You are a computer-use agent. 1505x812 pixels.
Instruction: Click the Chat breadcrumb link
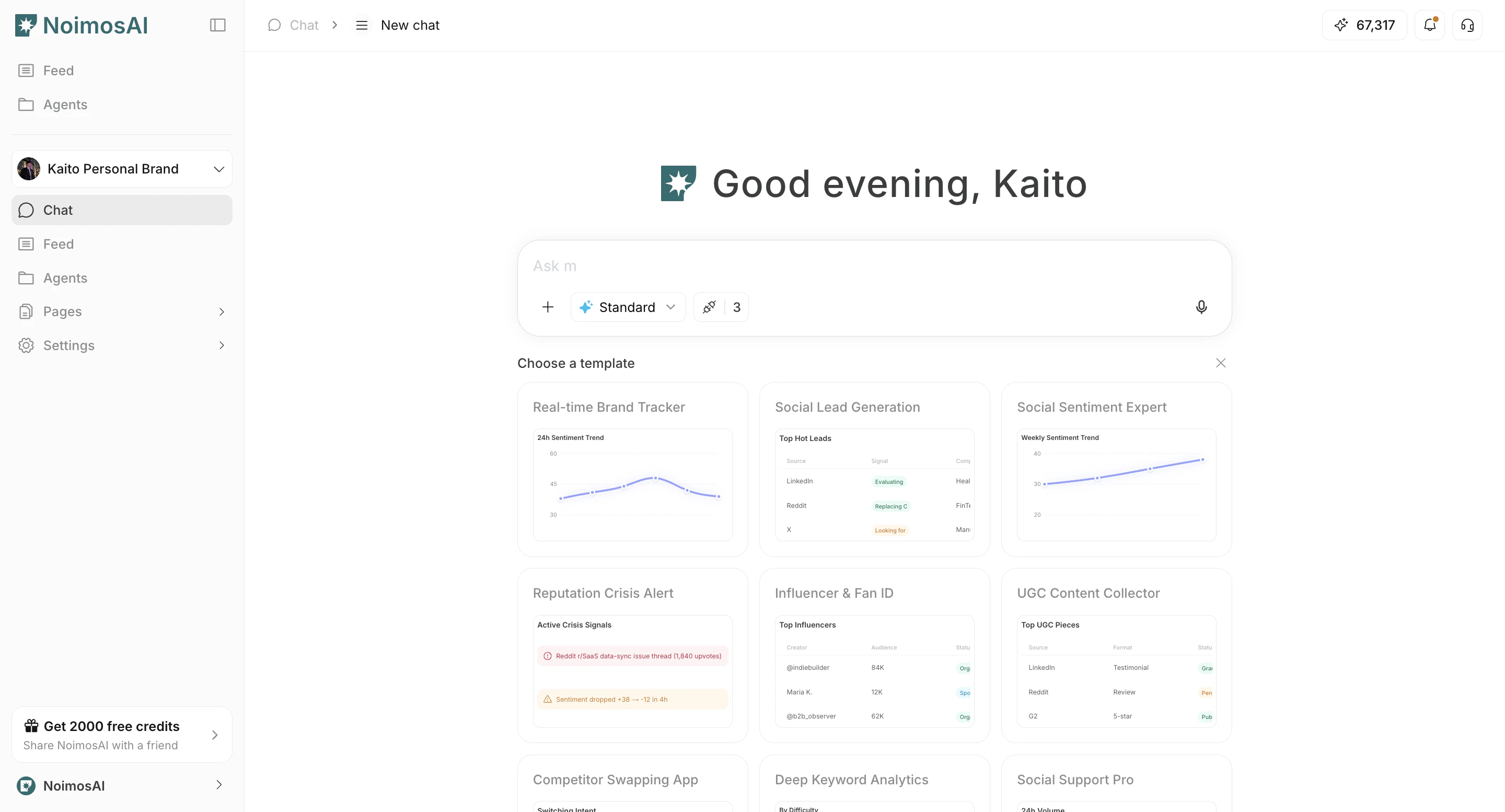(304, 25)
